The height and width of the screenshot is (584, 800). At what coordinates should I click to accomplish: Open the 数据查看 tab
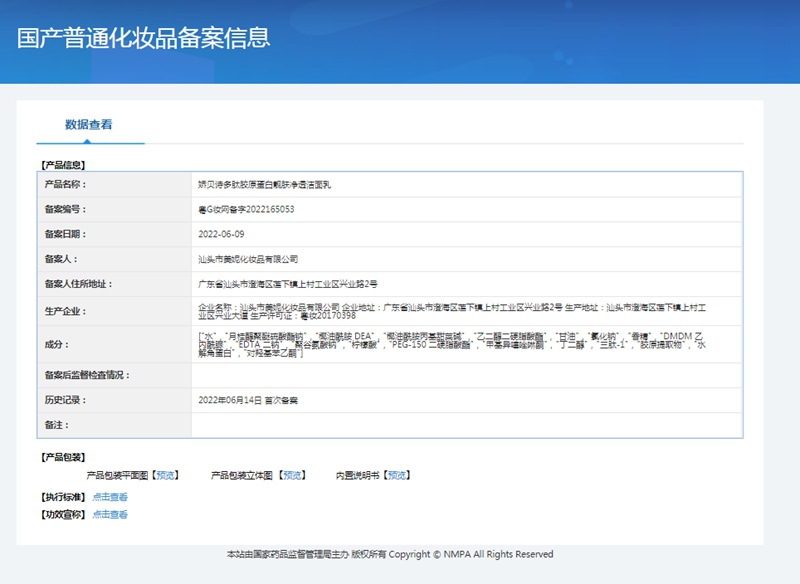click(x=89, y=124)
